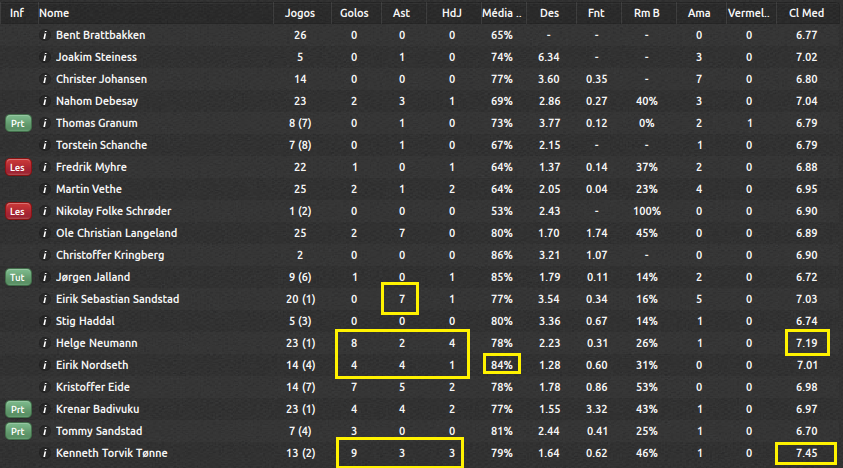
Task: Sort by the Cl Med column header
Action: [x=807, y=14]
